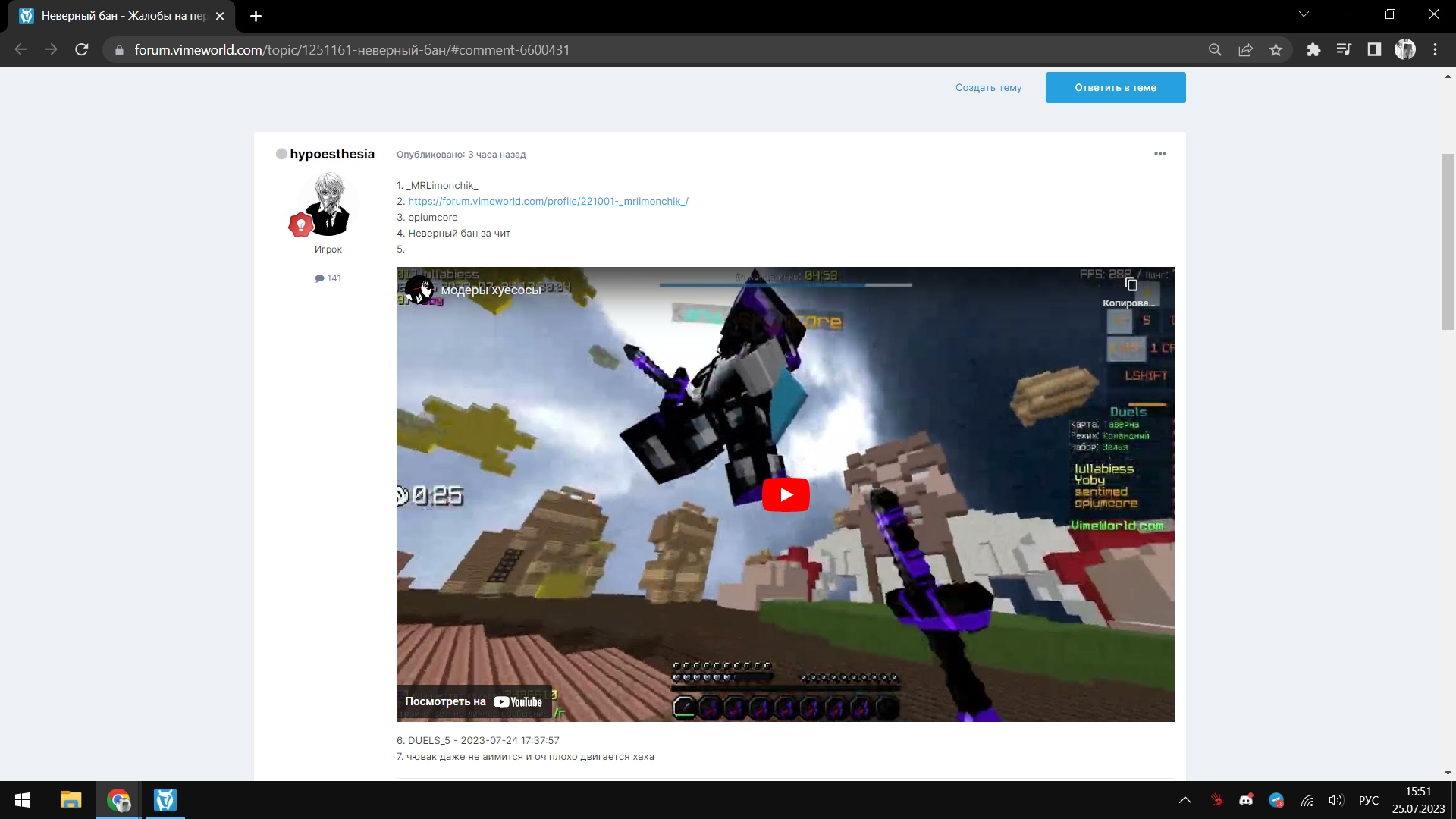Show hidden system tray icons
Viewport: 1456px width, 819px height.
1185,800
